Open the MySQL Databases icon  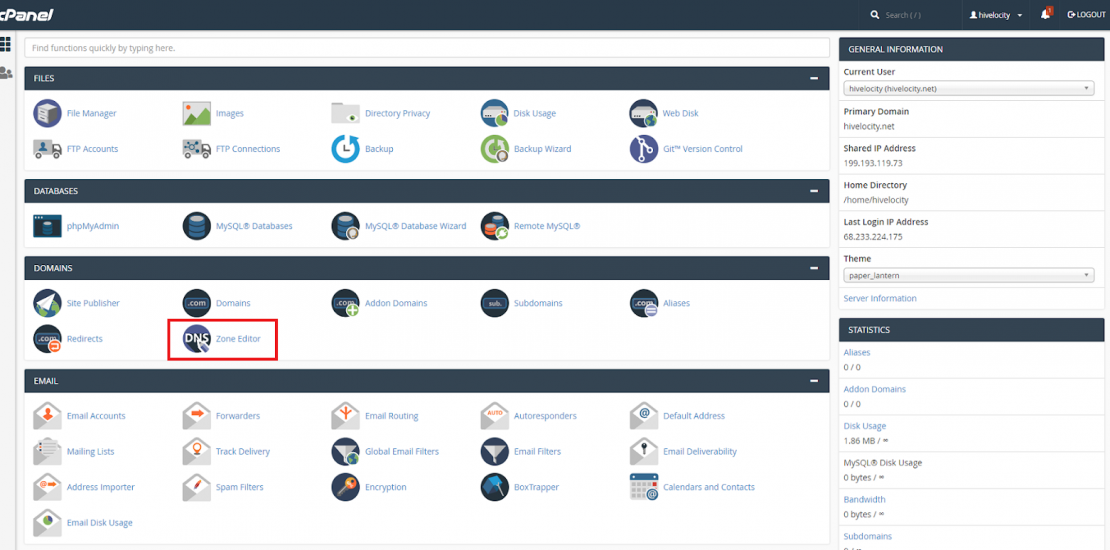point(197,226)
